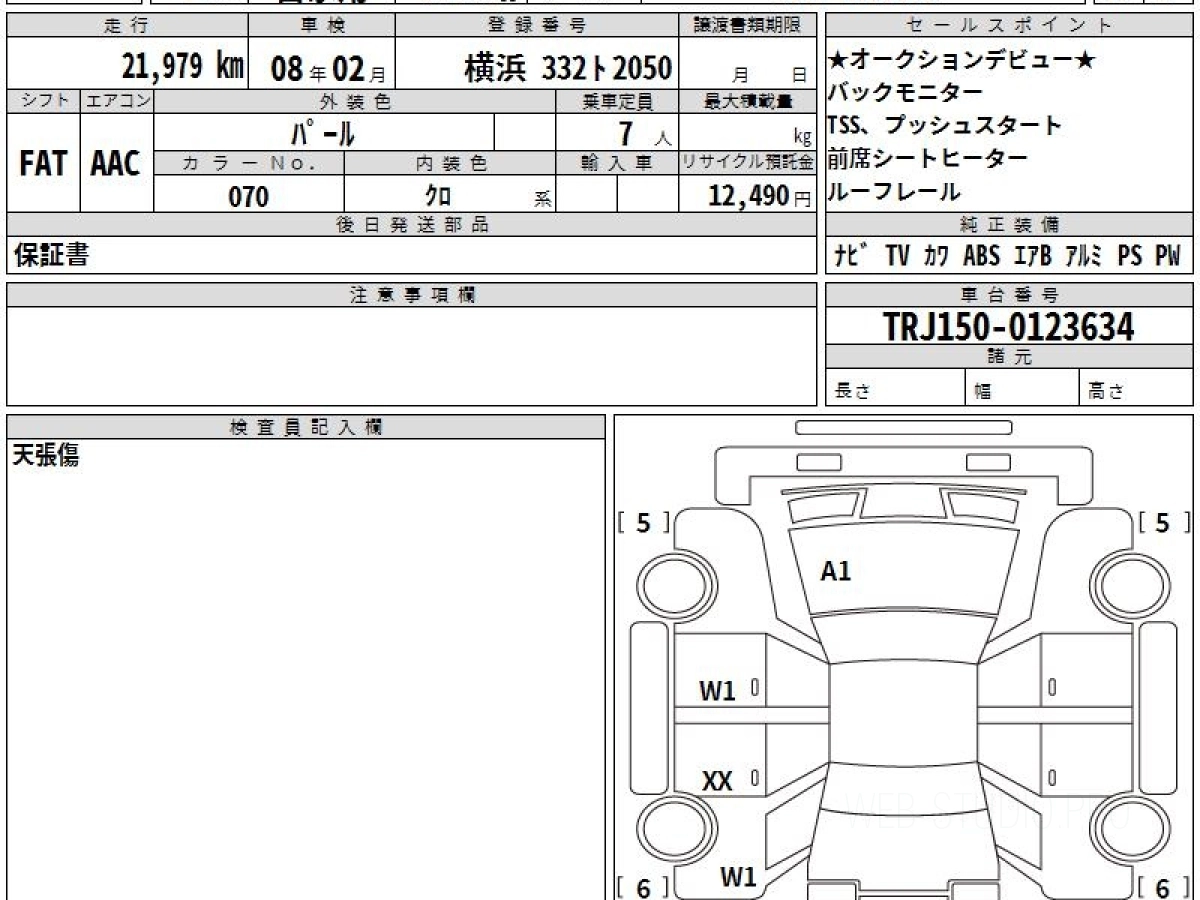Screen dimensions: 1200x900
Task: Select the PW equipment item
Action: (1168, 257)
